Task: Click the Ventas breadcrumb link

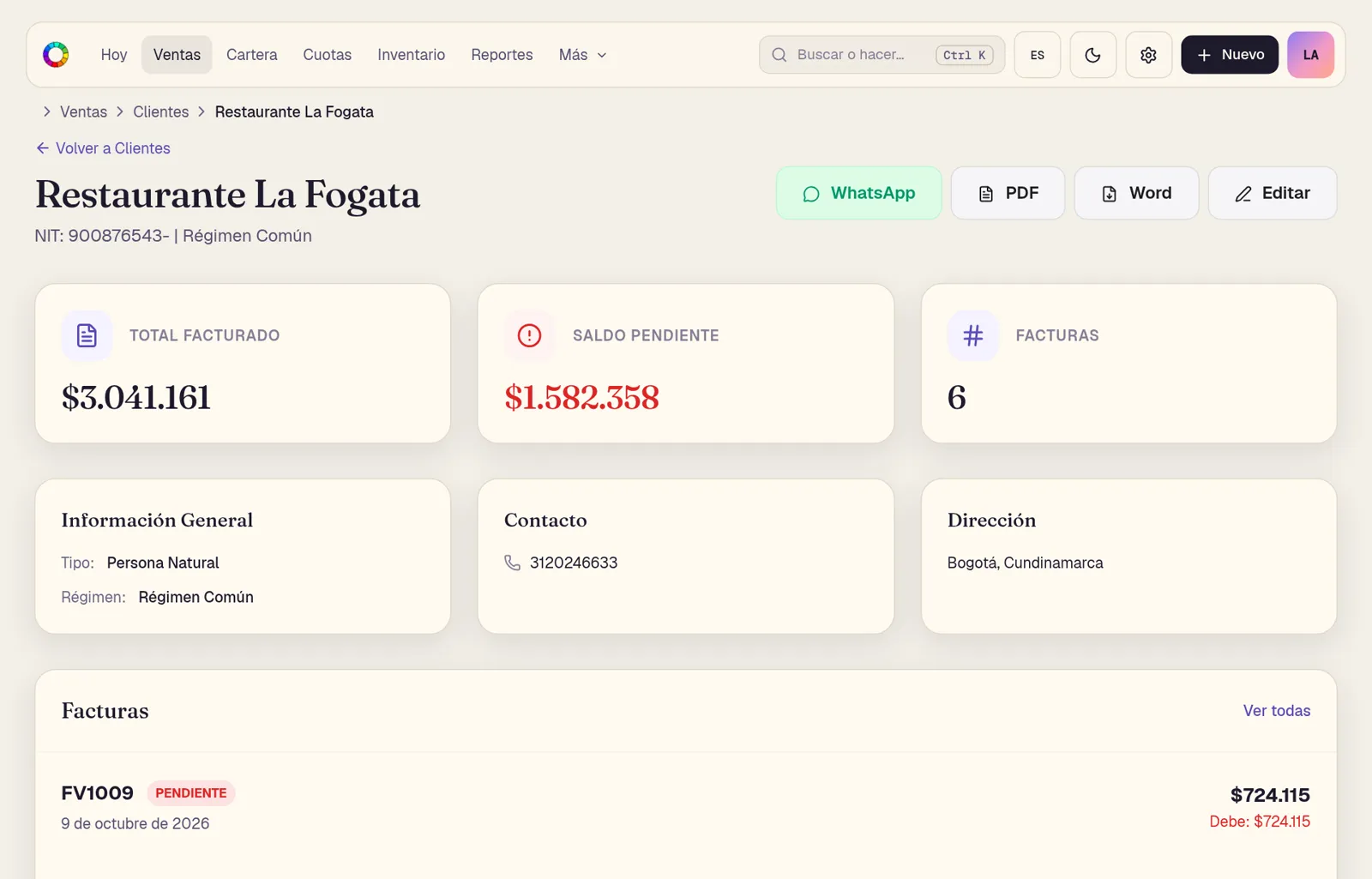Action: (83, 111)
